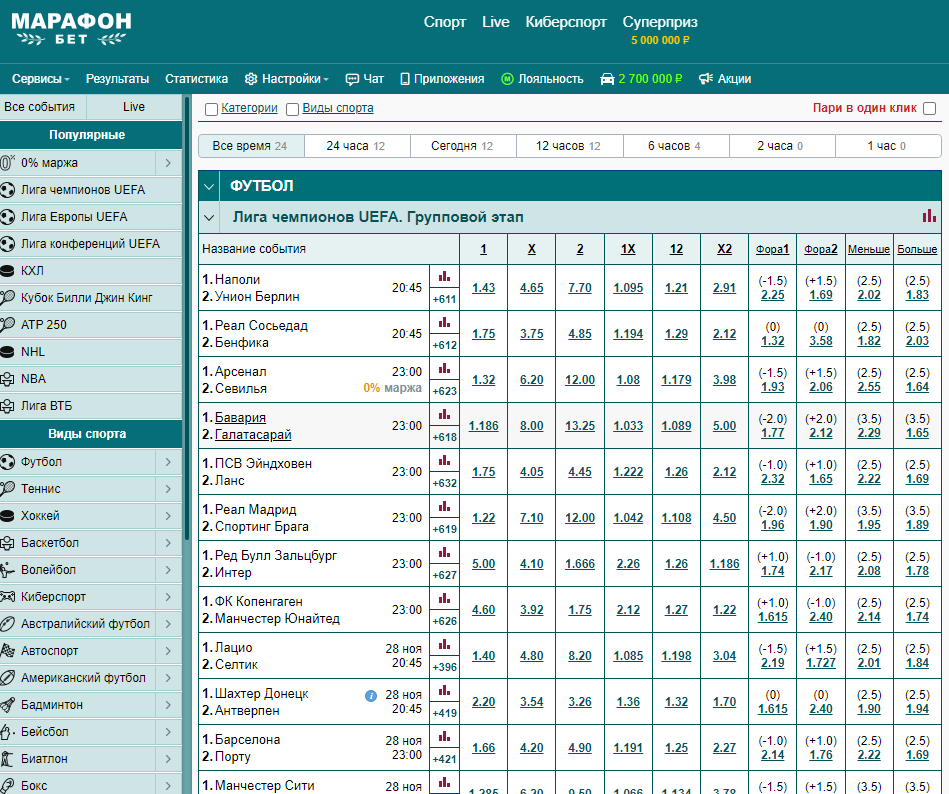Screen dimensions: 949x794
Task: Open the Сервисы dropdown menu
Action: click(x=41, y=79)
